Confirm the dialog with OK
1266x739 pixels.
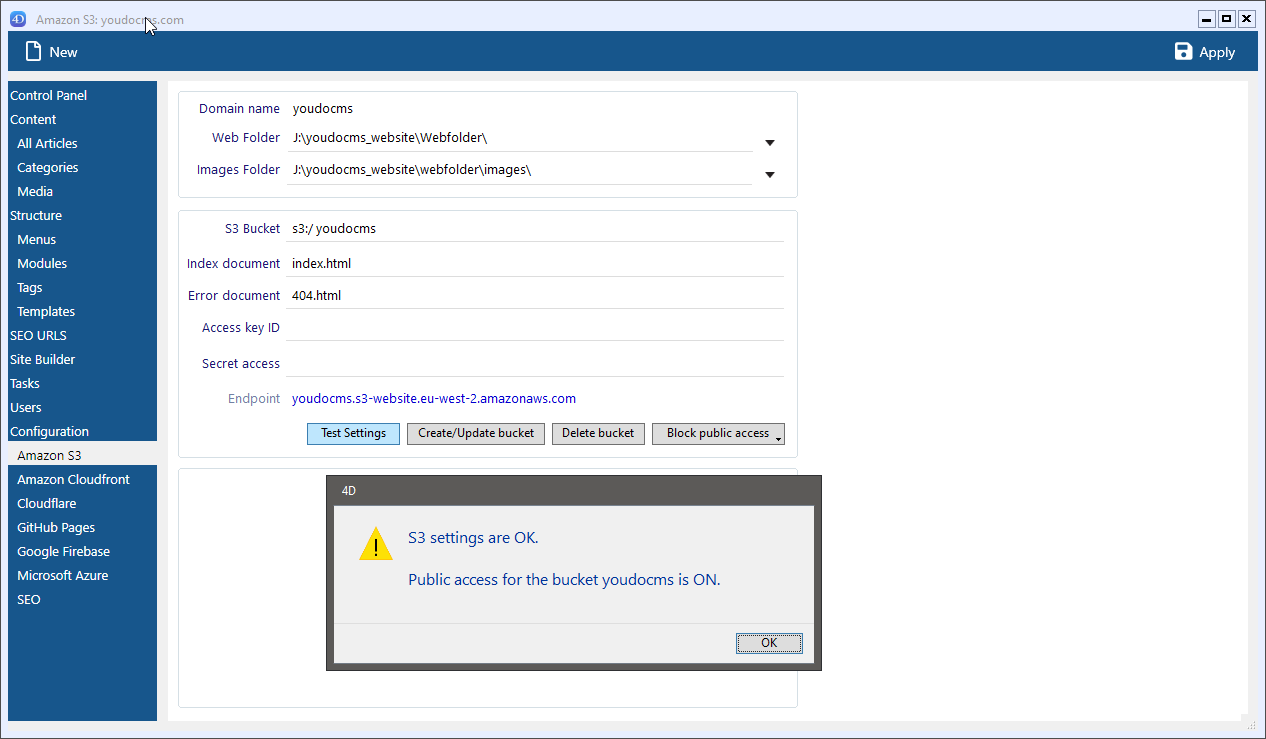point(769,642)
